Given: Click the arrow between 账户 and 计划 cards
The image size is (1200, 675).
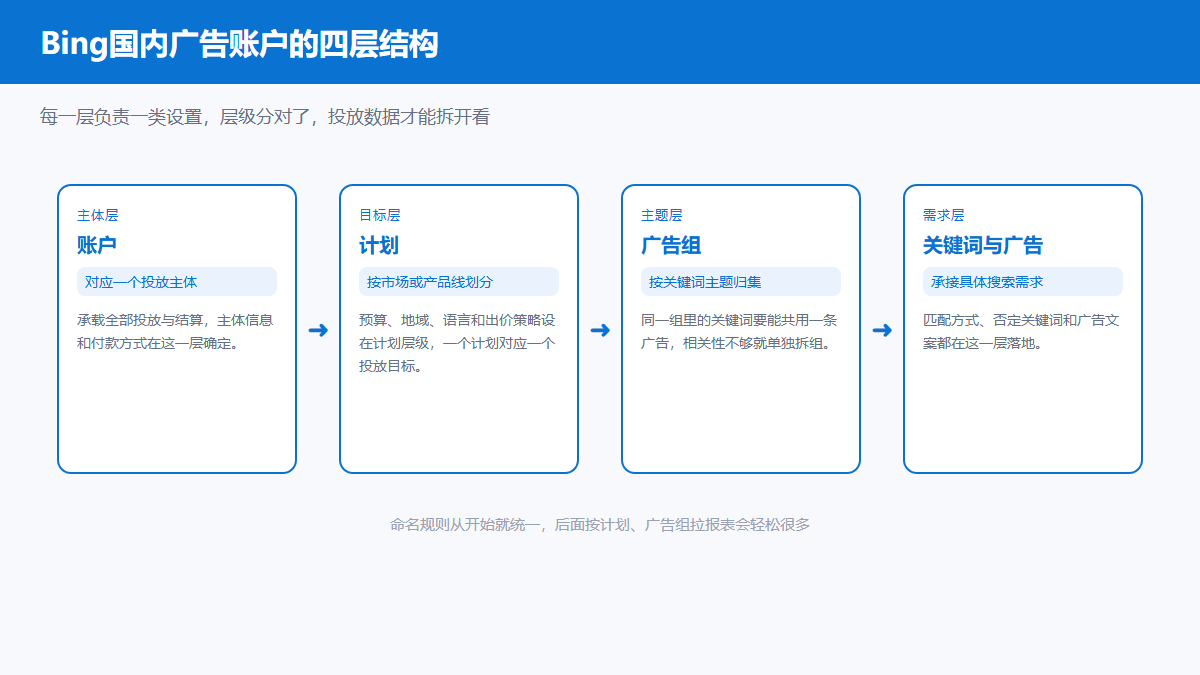Looking at the screenshot, I should coord(318,330).
